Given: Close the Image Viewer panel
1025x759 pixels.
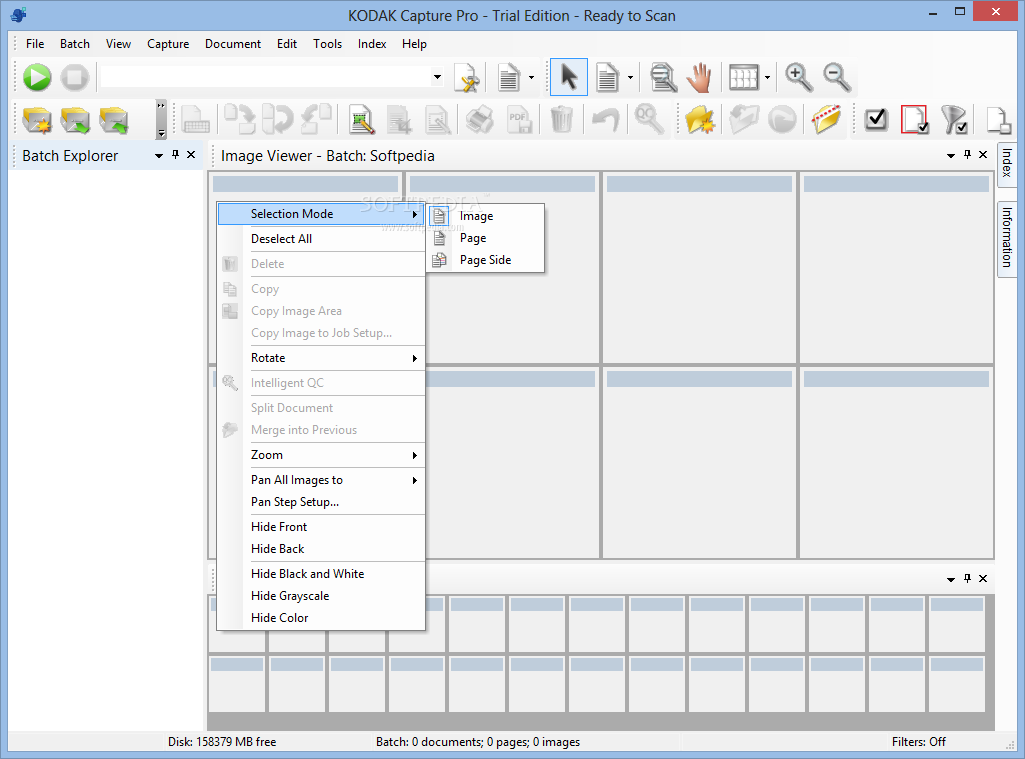Looking at the screenshot, I should [983, 155].
